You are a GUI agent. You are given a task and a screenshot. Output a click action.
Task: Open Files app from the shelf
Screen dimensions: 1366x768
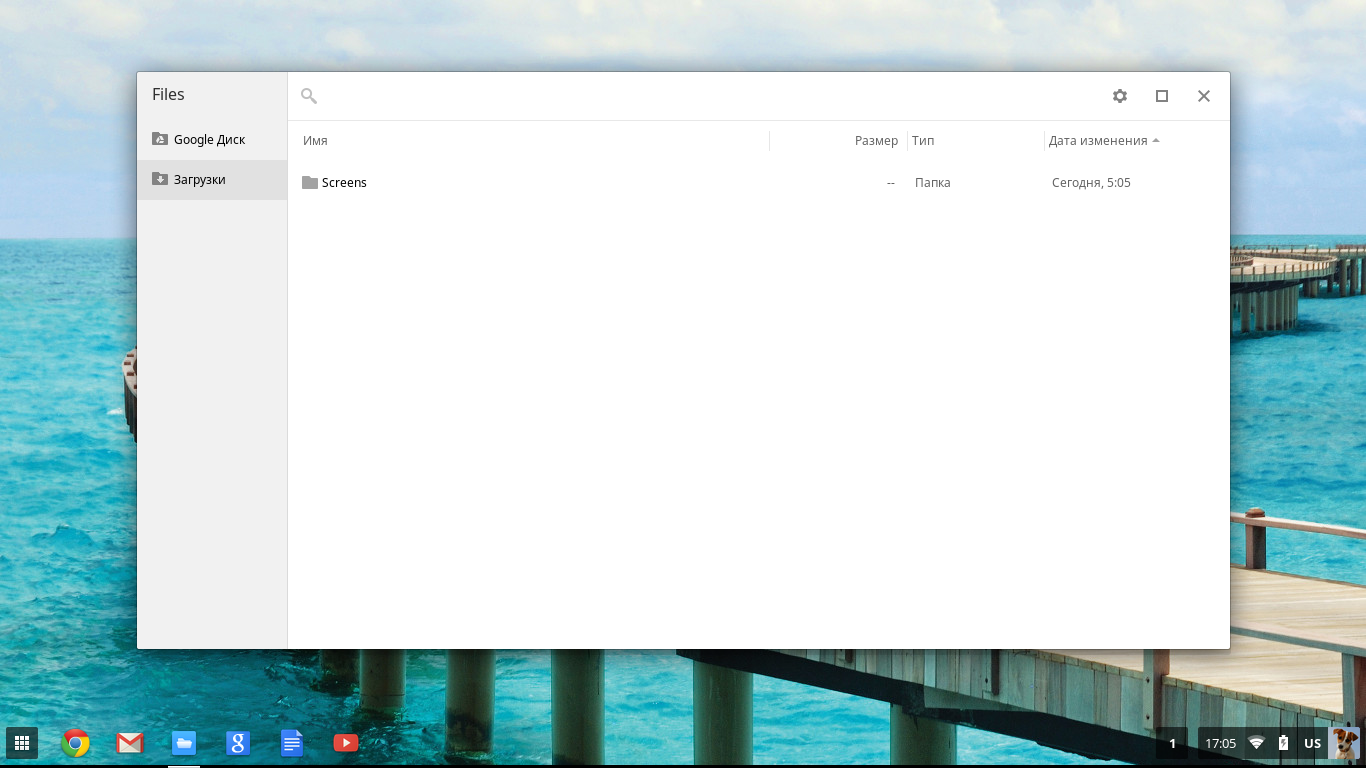pyautogui.click(x=184, y=743)
